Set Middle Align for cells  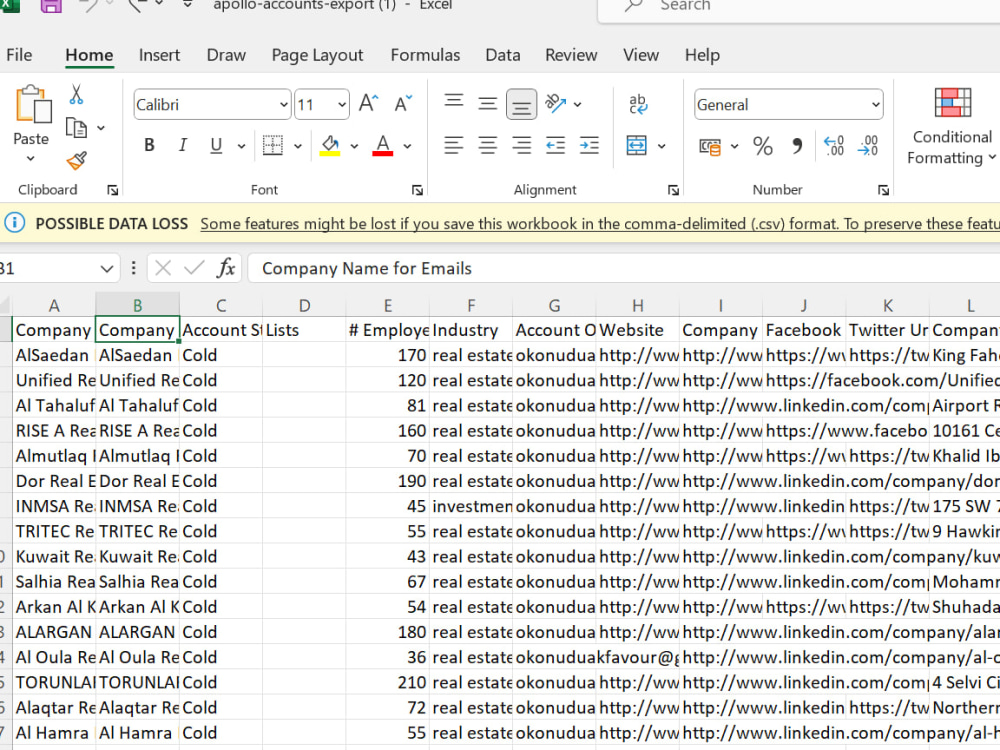coord(487,103)
